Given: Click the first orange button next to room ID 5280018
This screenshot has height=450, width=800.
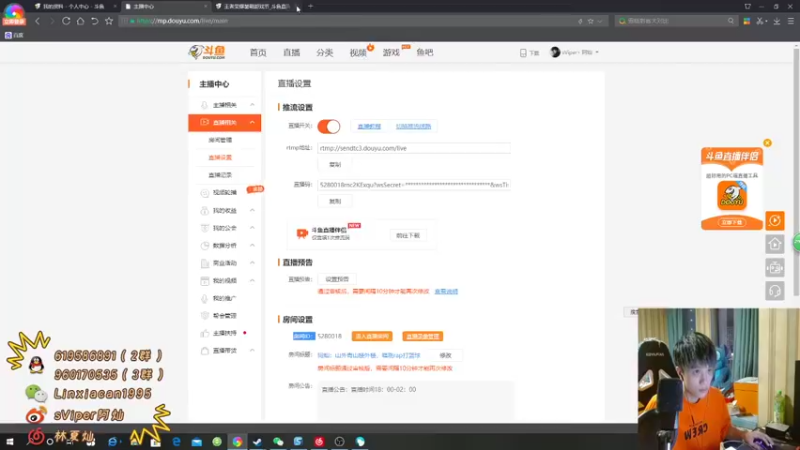Looking at the screenshot, I should pos(372,336).
